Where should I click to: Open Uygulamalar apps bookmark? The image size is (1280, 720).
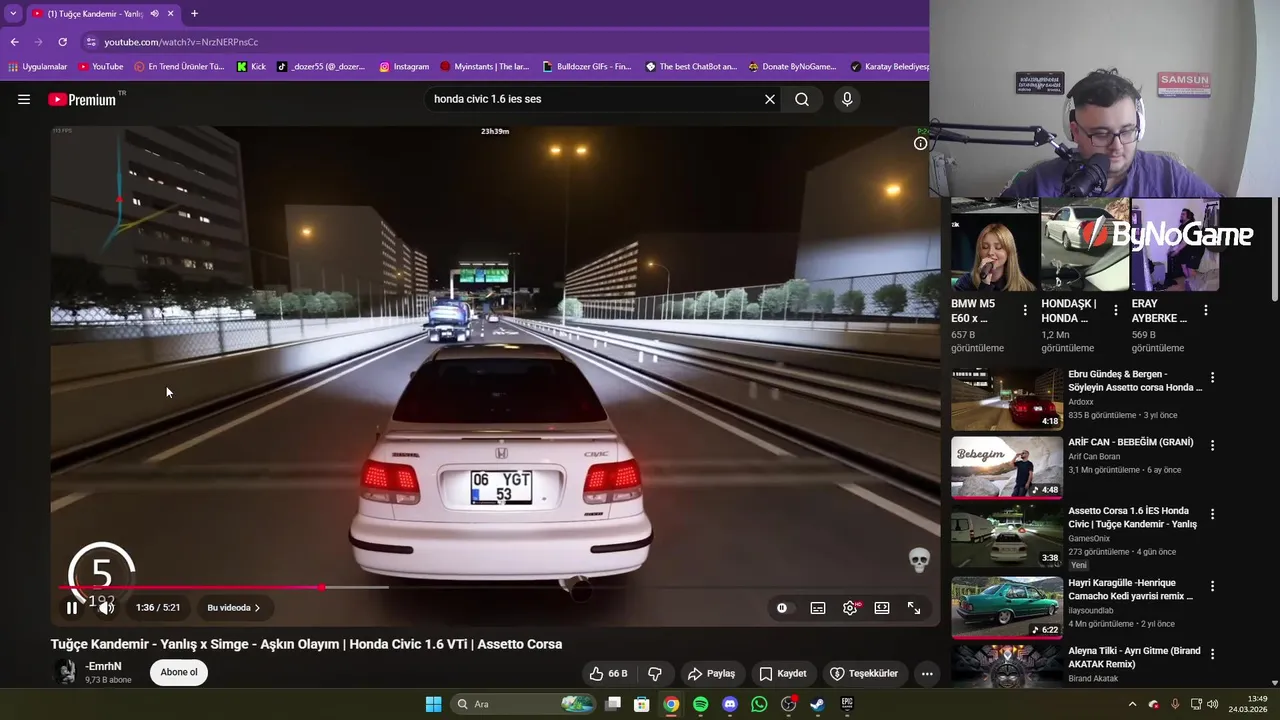click(38, 67)
